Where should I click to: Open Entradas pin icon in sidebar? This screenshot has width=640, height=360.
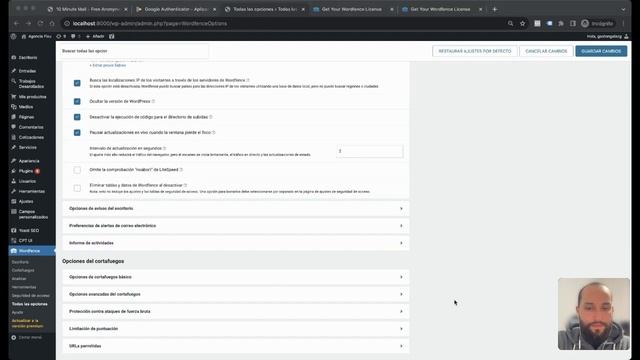coord(13,71)
